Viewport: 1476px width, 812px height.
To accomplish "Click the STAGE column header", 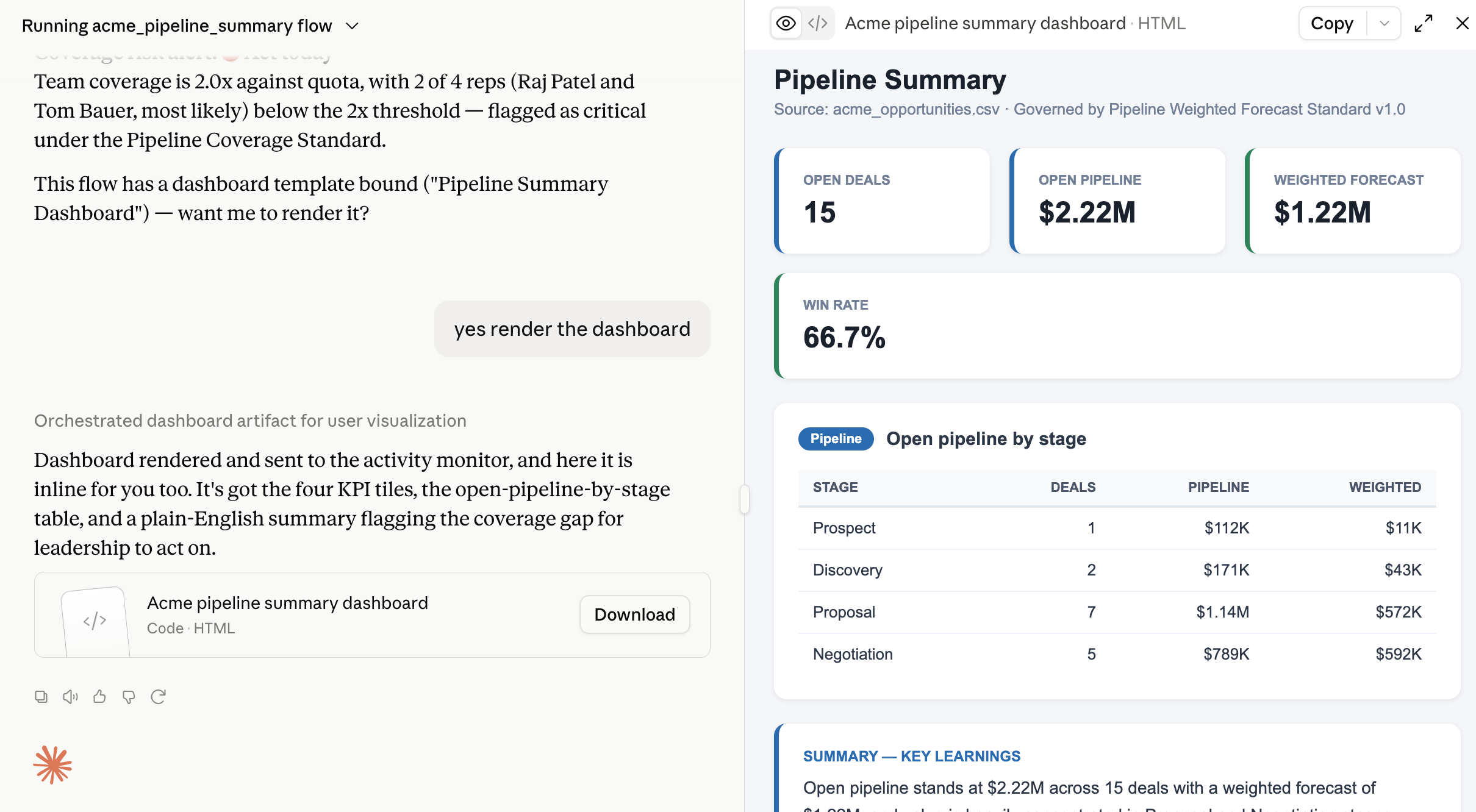I will pos(836,488).
